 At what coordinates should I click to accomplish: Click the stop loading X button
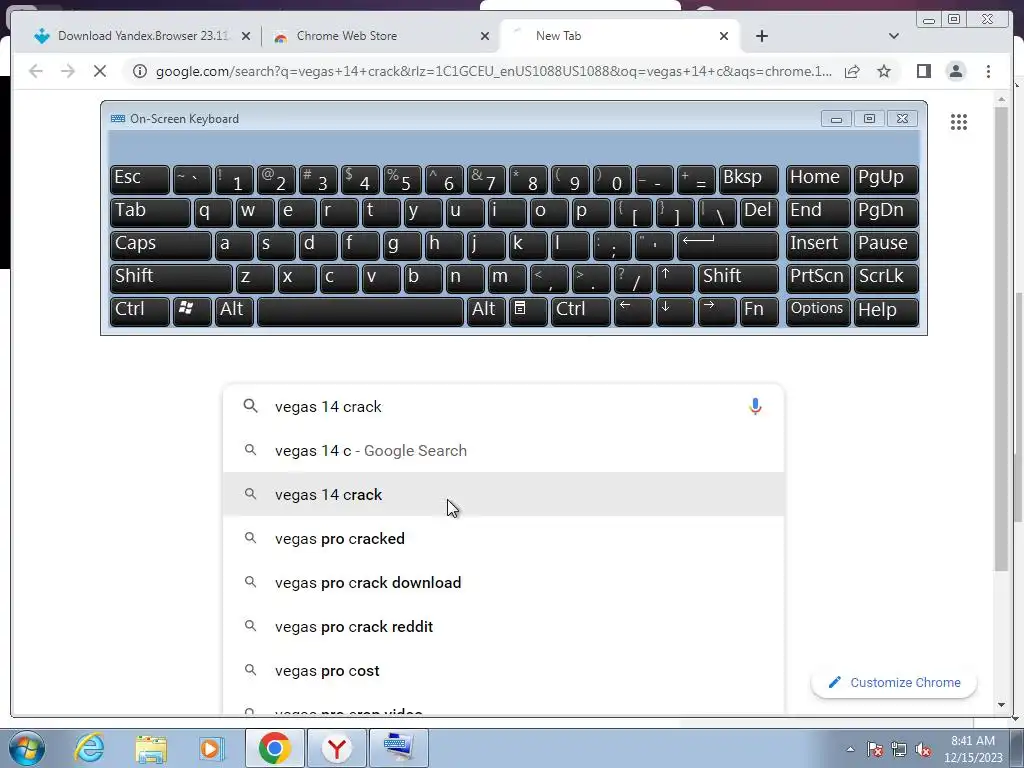100,71
